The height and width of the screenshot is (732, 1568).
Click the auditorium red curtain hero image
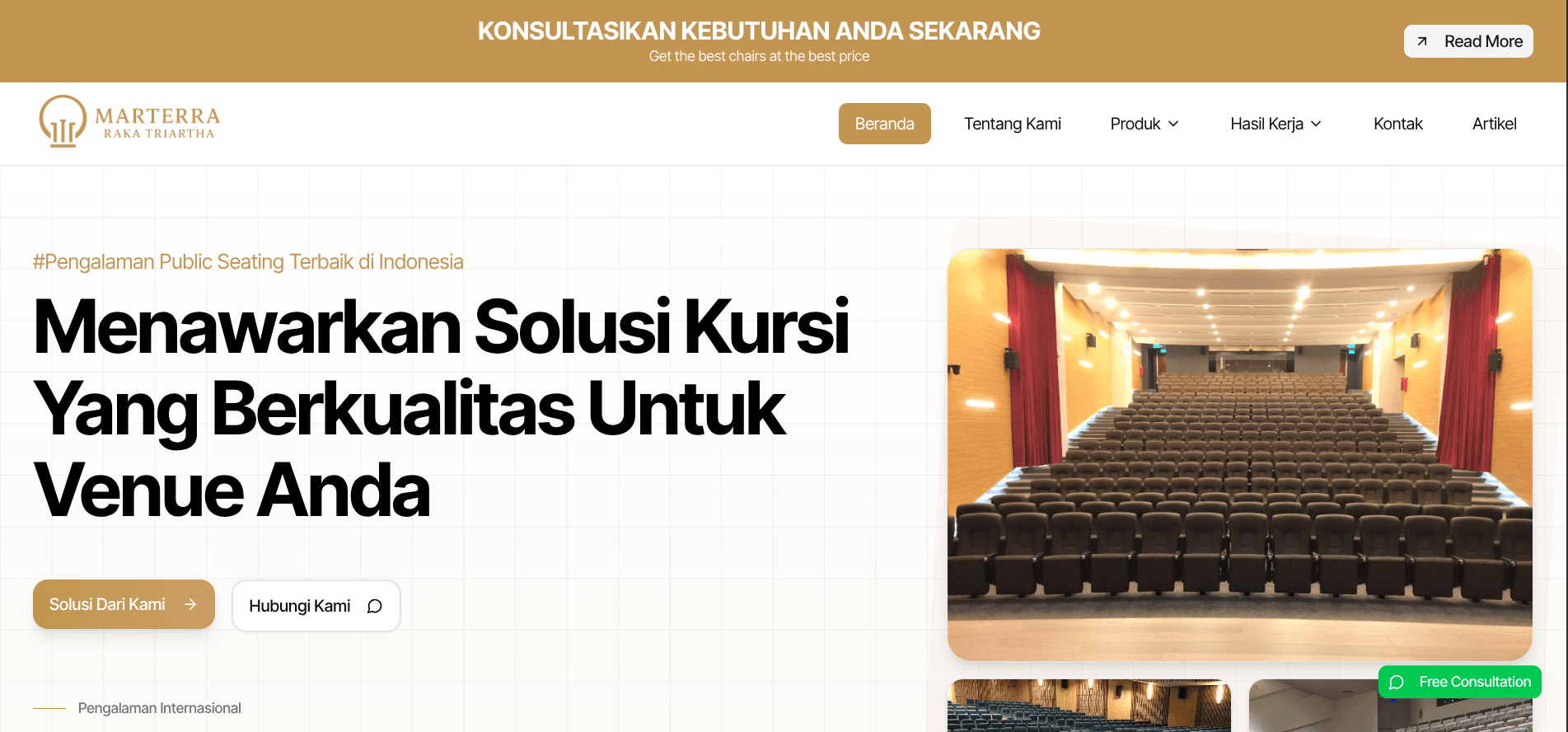1240,454
